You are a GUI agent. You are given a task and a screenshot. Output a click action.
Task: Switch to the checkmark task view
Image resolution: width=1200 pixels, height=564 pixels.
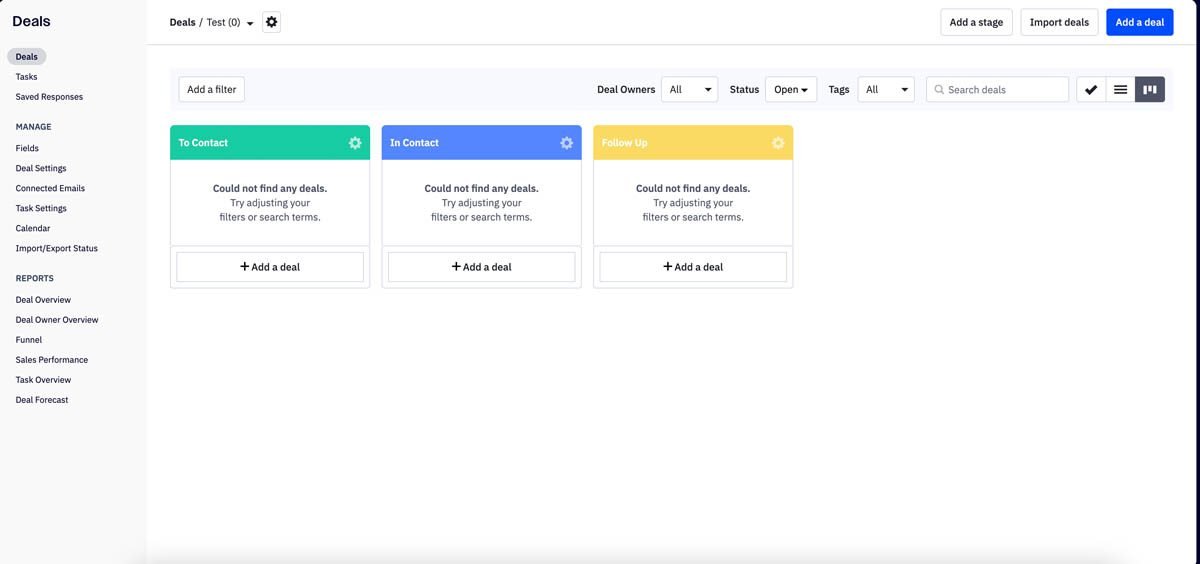1091,90
